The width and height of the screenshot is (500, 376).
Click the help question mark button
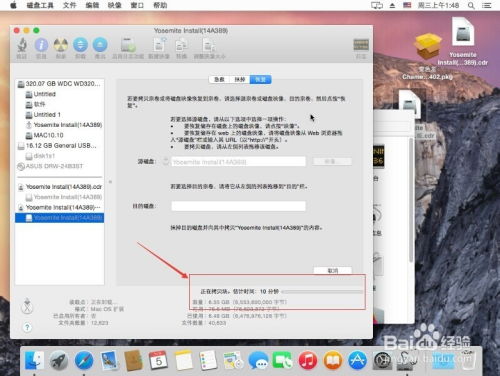click(27, 327)
